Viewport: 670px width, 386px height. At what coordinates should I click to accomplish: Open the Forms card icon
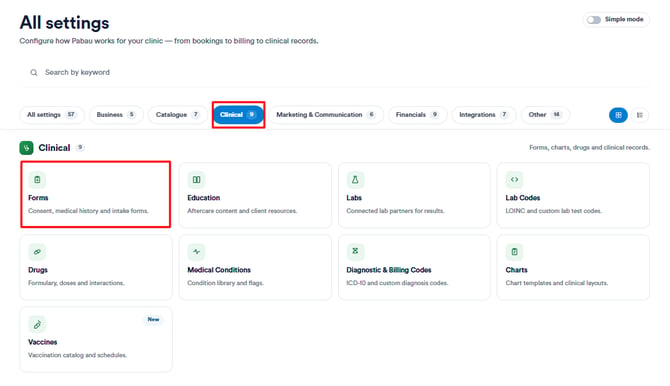point(37,180)
